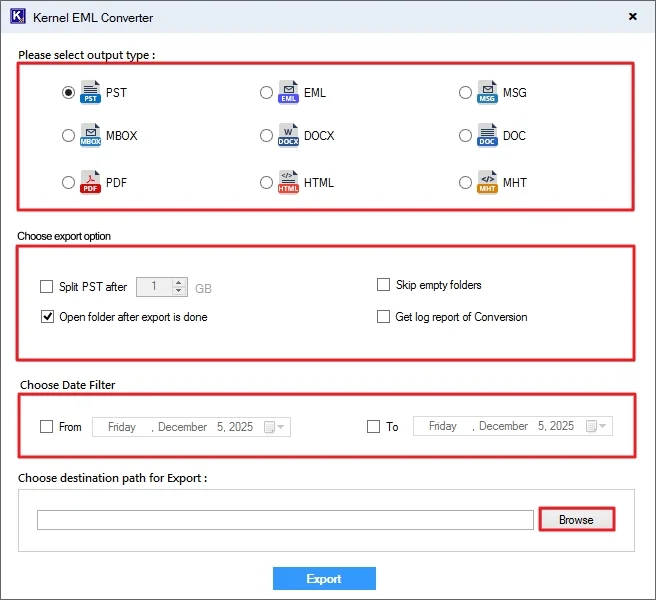Tick the To date filter checkbox
656x600 pixels.
point(373,427)
